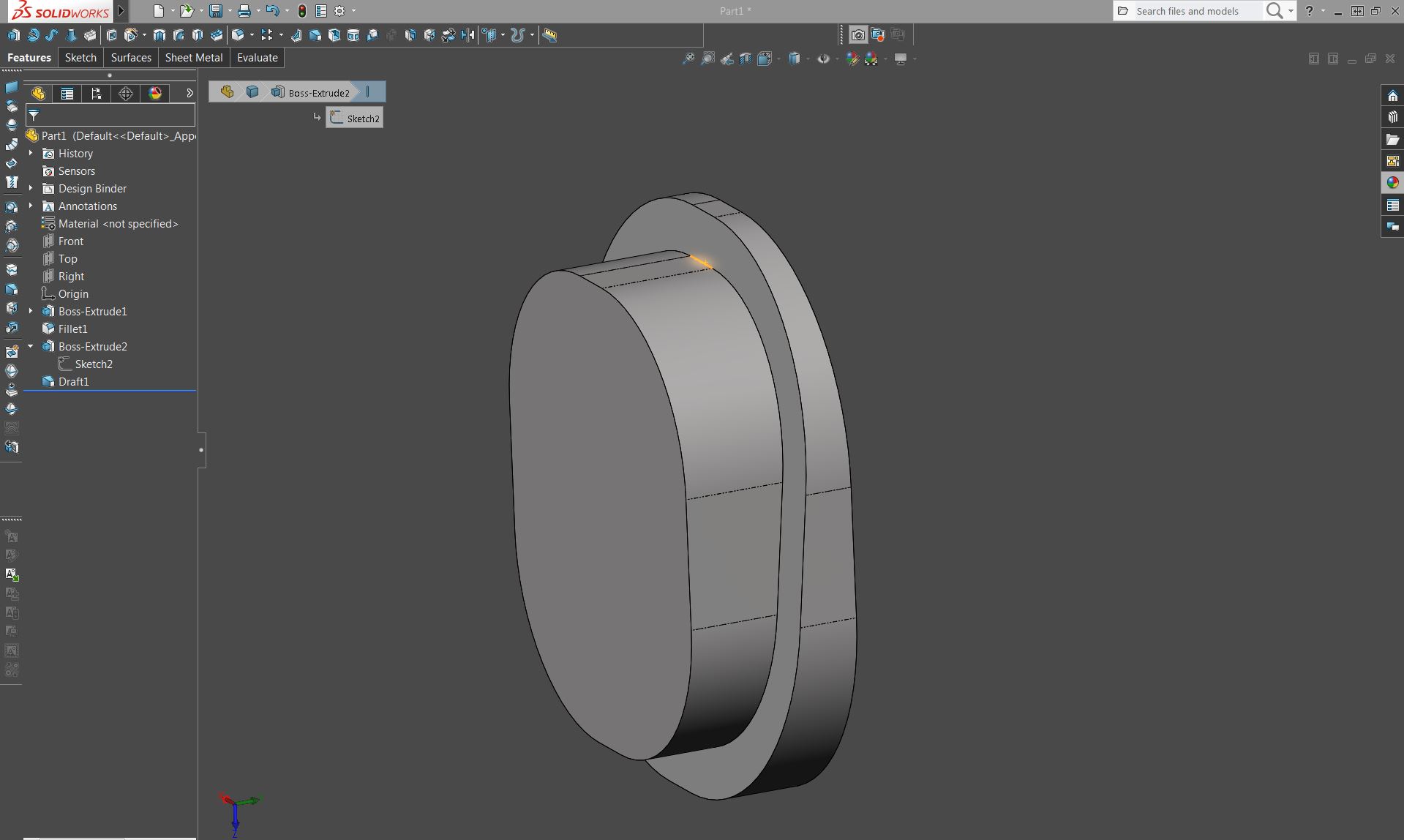Click the FeatureManager filter field
The image size is (1404, 840).
(x=110, y=116)
